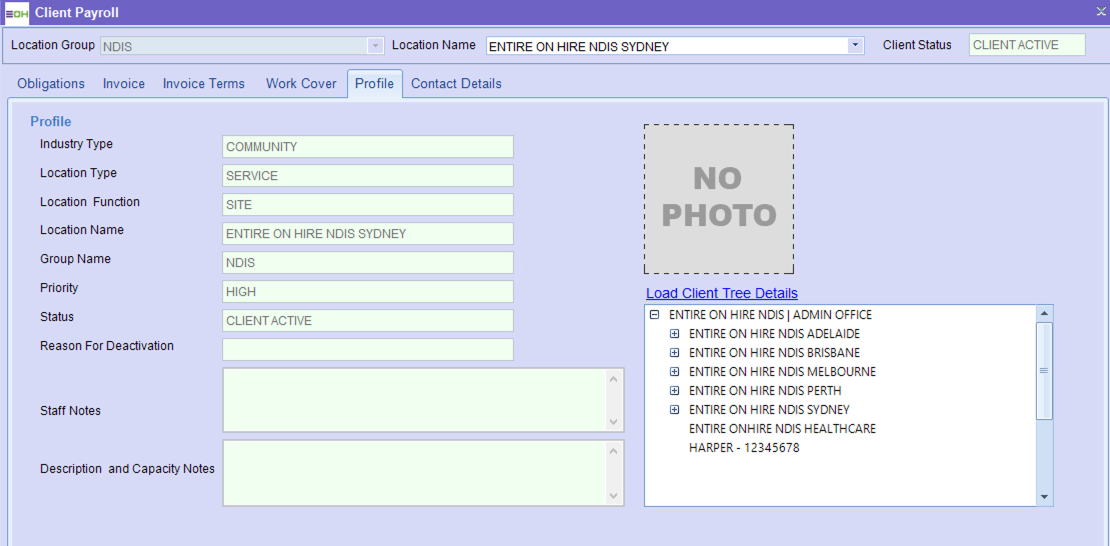
Task: Click the NO PHOTO placeholder image
Action: pos(719,199)
